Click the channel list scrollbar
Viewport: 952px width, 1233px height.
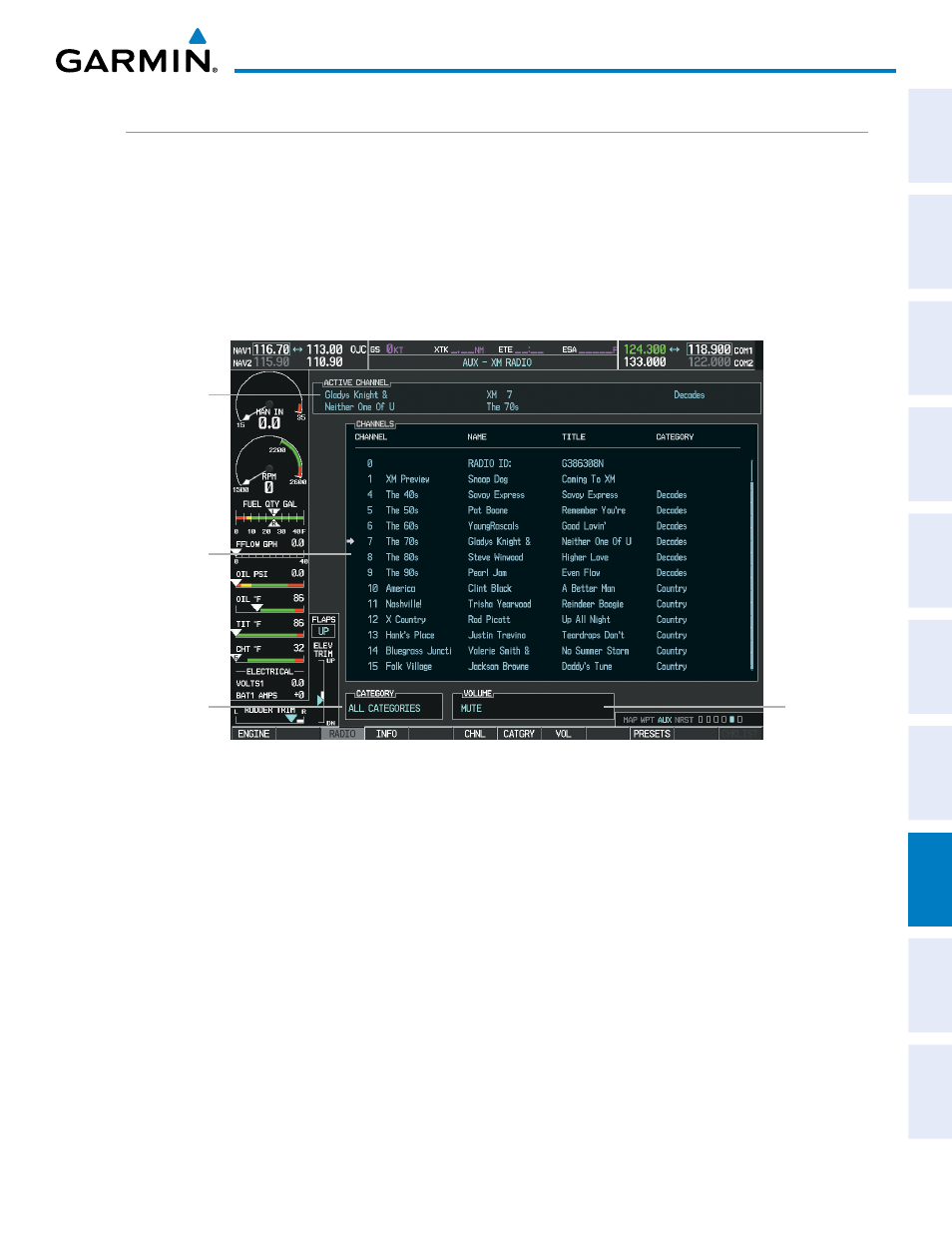click(x=752, y=566)
